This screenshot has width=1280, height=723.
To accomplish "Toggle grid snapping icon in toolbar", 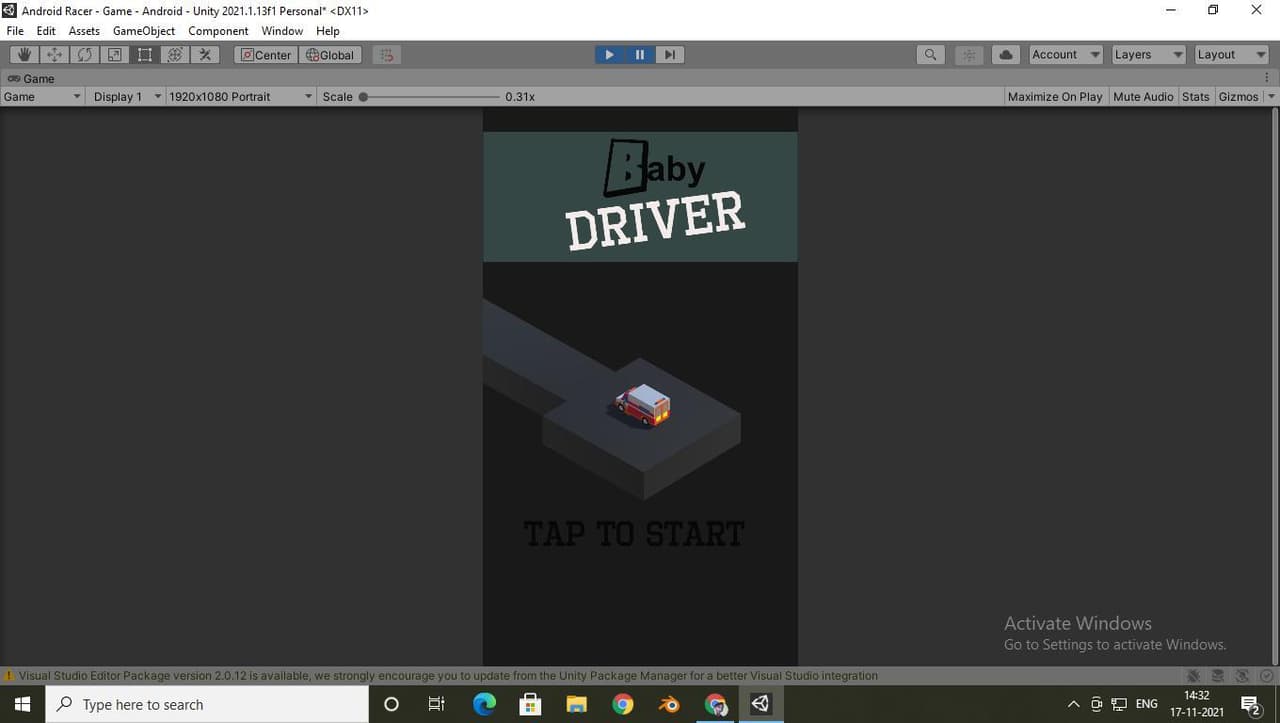I will [x=387, y=55].
